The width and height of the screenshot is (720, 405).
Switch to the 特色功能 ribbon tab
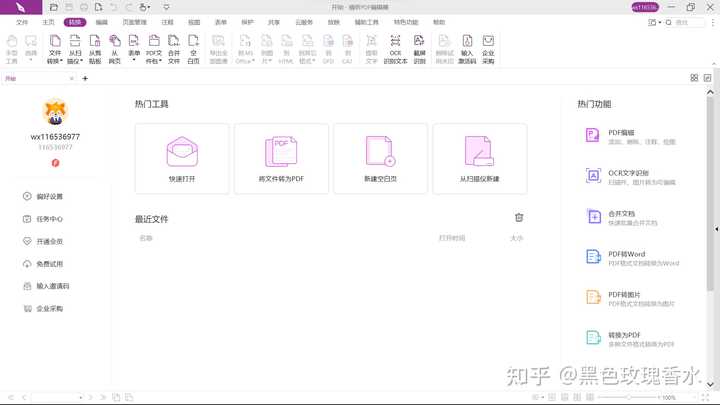coord(406,22)
